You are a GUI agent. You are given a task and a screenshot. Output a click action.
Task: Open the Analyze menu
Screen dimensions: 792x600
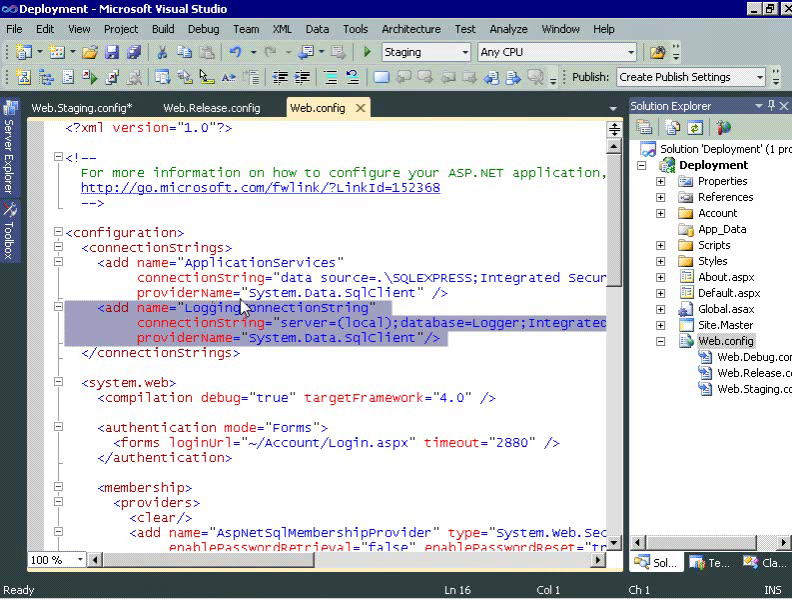pos(508,29)
